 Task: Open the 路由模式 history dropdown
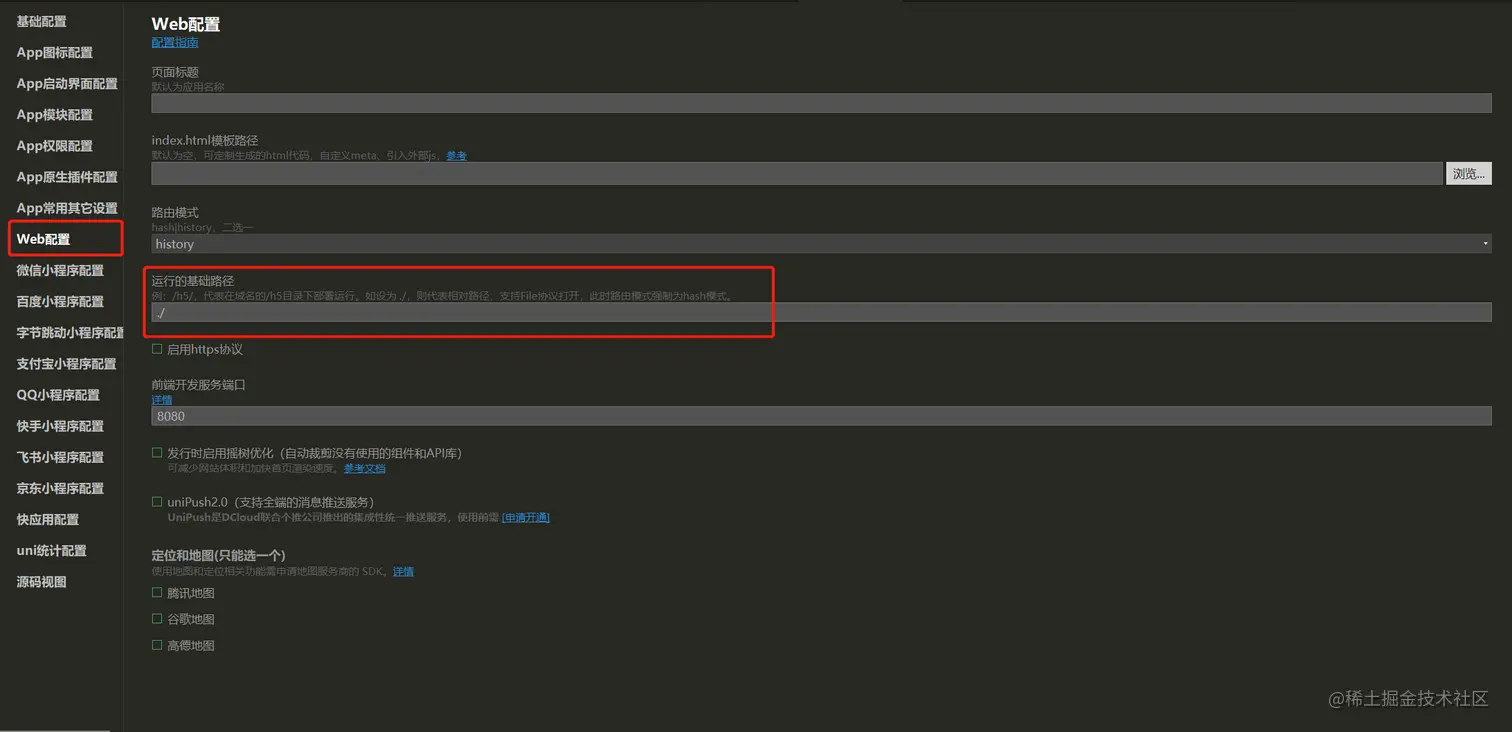tap(821, 243)
